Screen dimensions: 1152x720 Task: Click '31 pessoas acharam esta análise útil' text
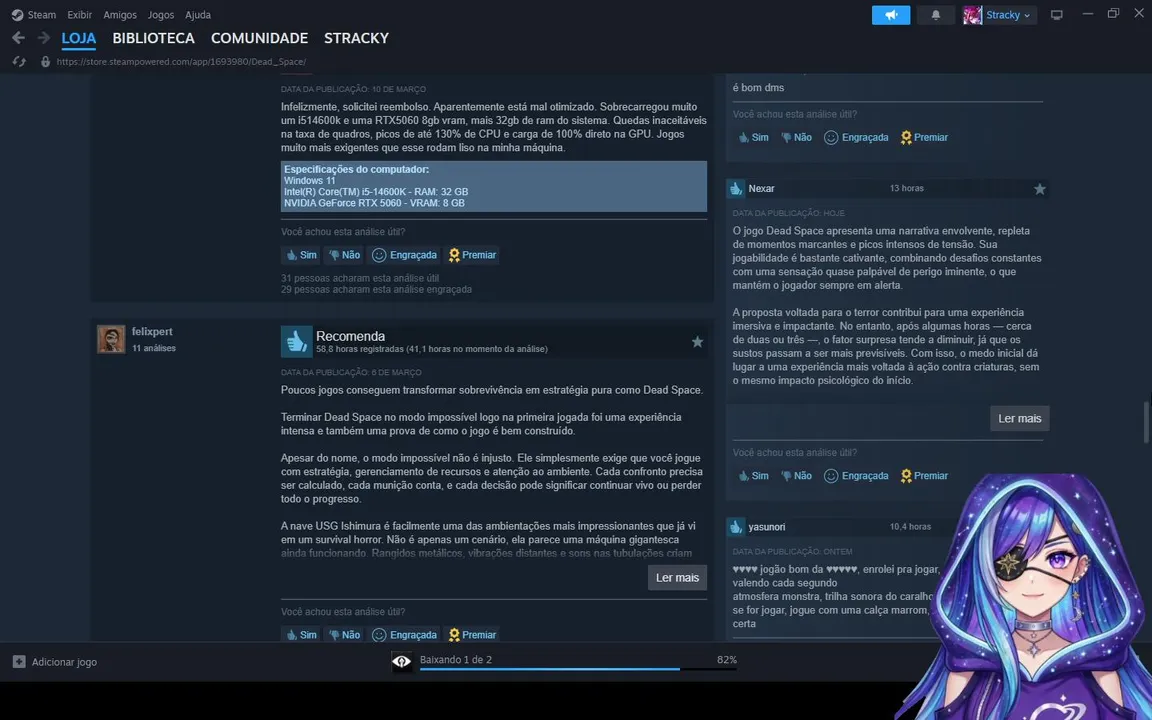pyautogui.click(x=360, y=278)
